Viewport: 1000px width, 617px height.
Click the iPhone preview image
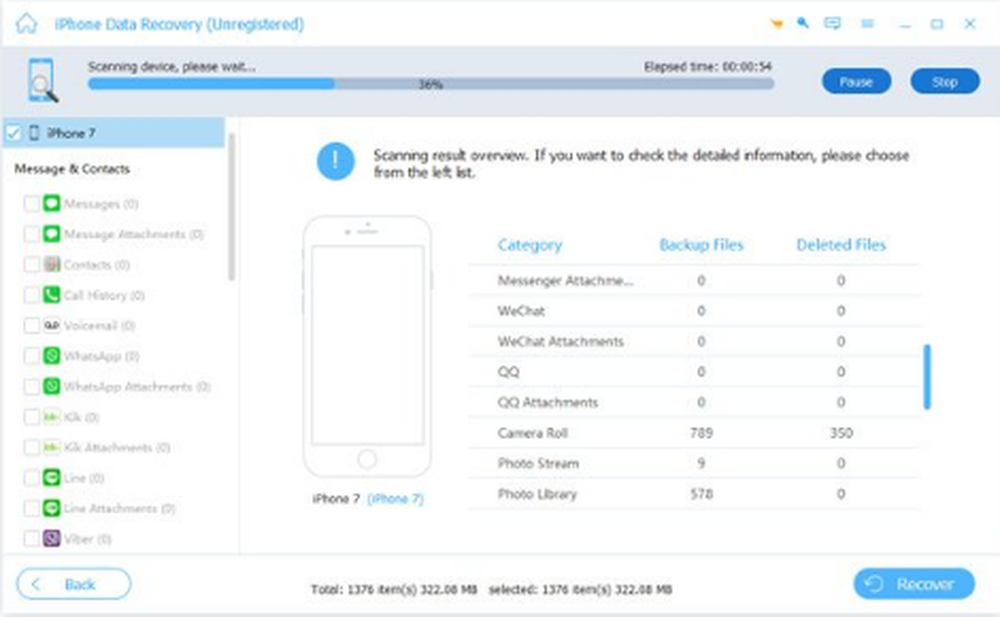[x=367, y=346]
